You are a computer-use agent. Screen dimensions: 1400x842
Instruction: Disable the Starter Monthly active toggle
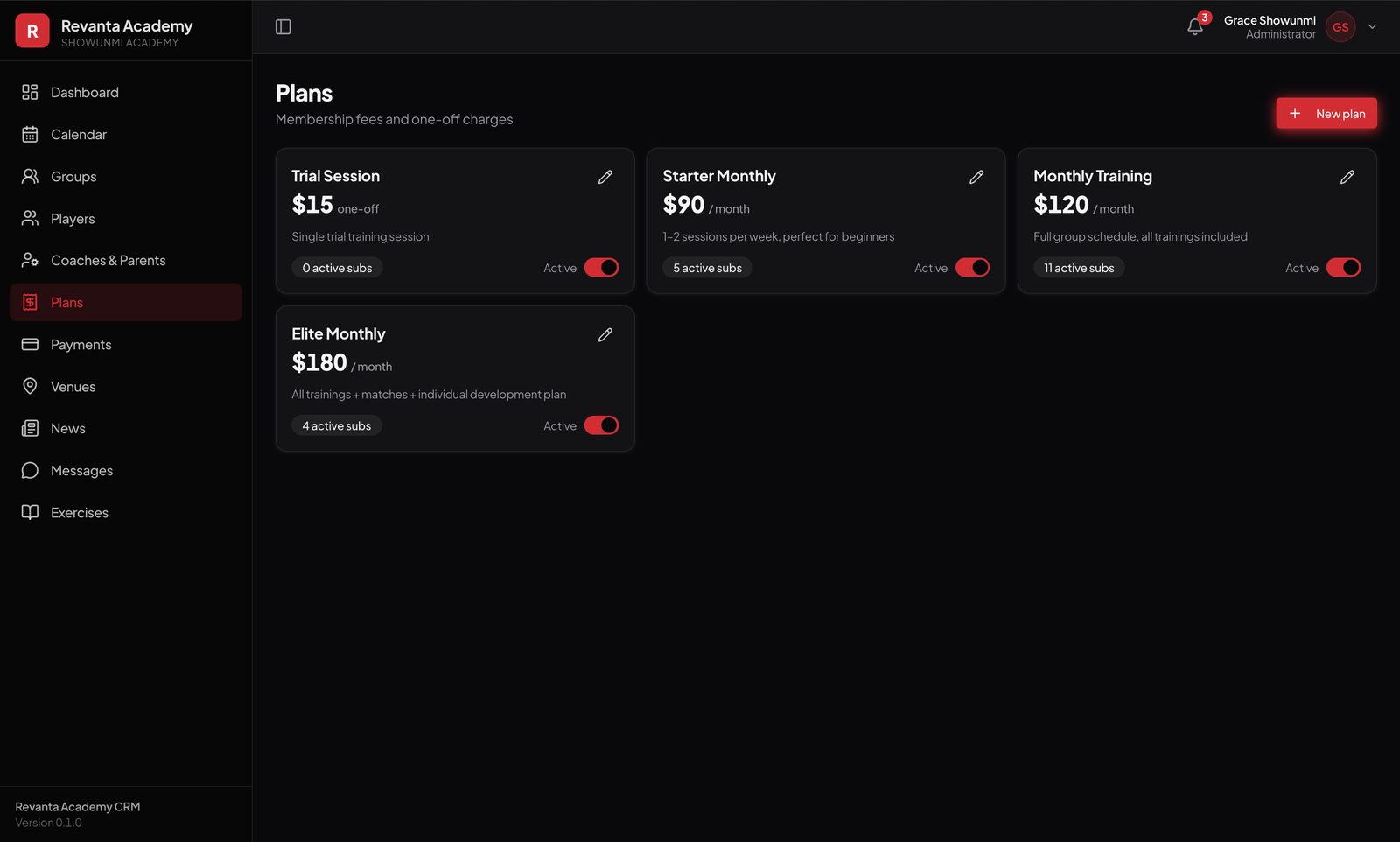973,268
